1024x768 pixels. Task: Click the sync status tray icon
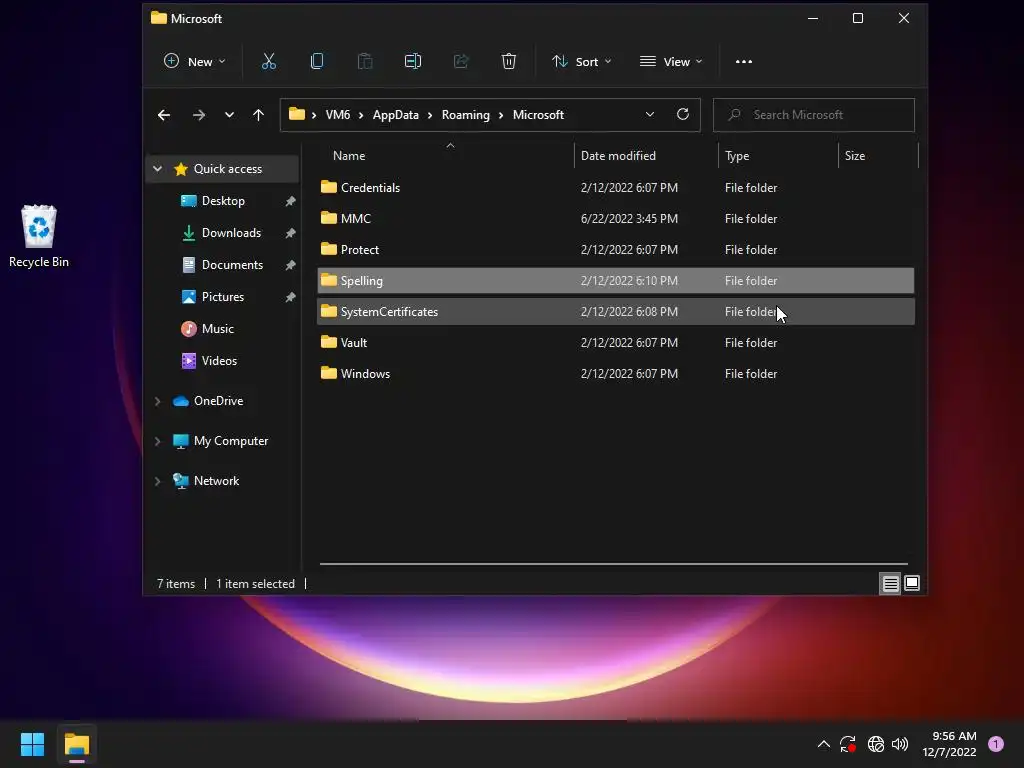click(848, 744)
